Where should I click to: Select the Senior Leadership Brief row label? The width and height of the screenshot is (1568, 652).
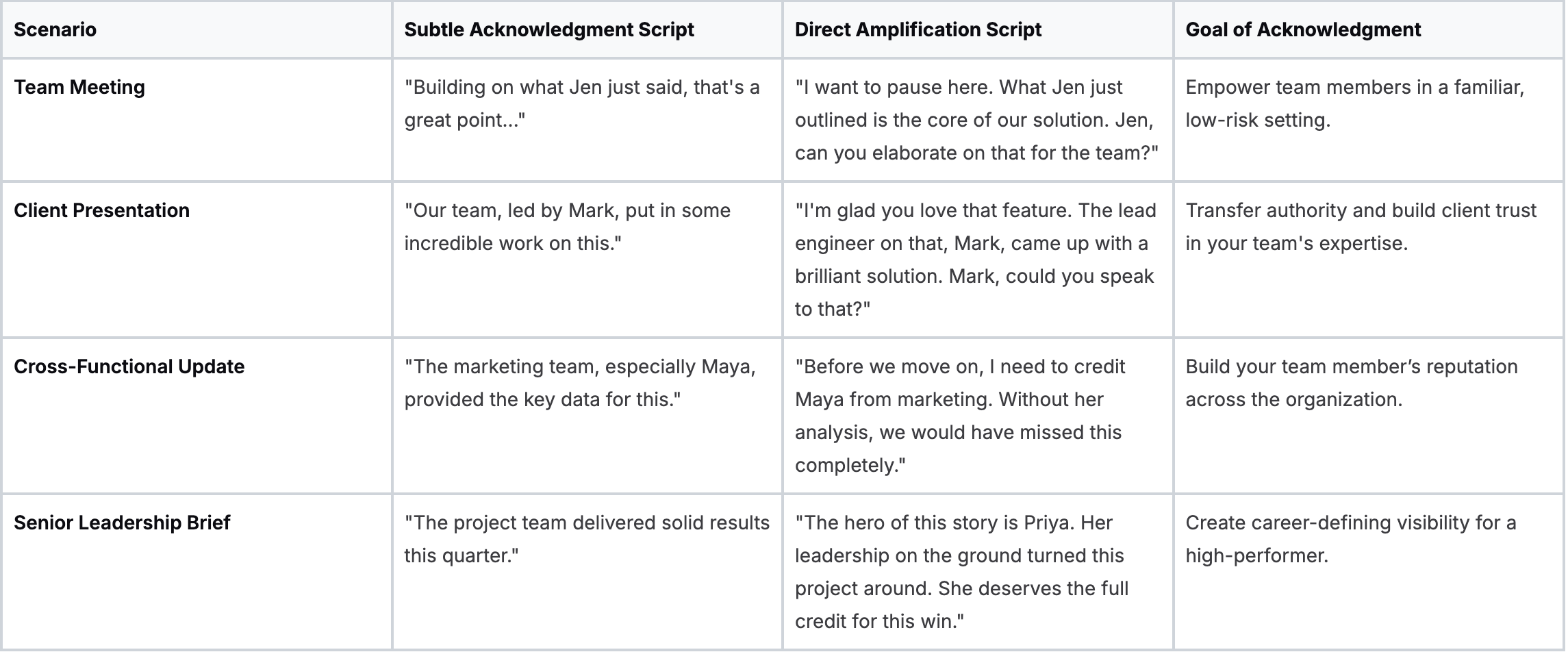[x=122, y=523]
